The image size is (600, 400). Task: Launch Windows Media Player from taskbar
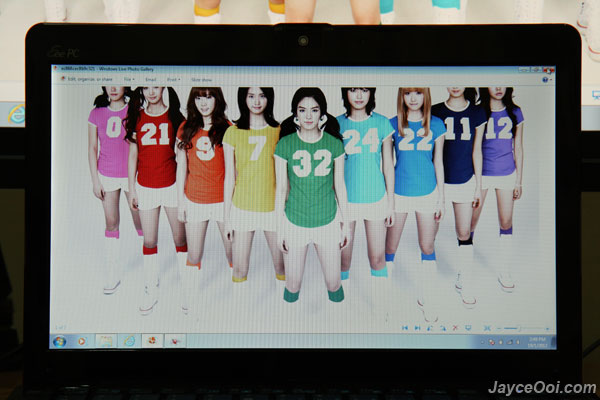tap(82, 341)
